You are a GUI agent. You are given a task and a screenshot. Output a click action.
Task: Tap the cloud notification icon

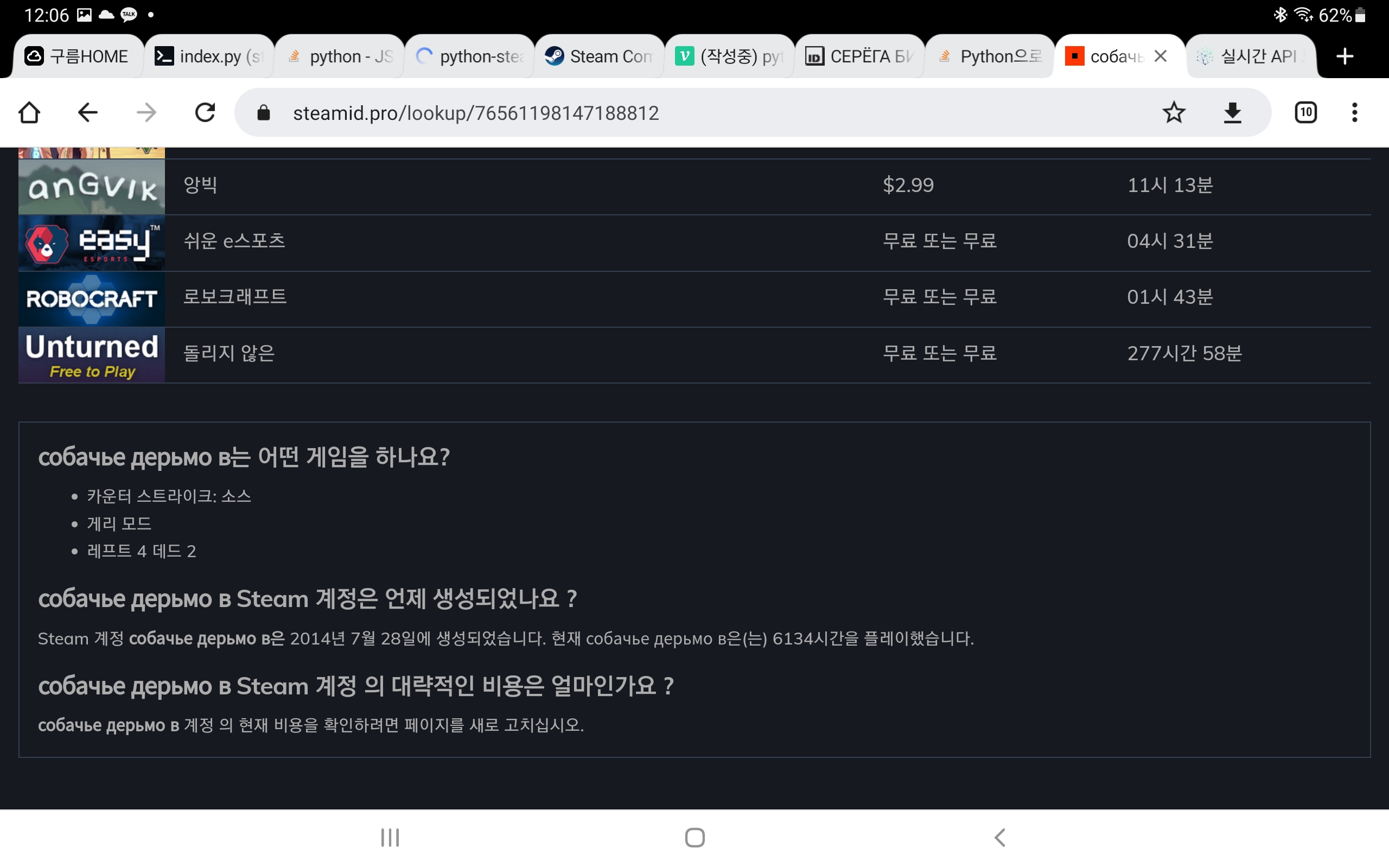click(x=106, y=15)
